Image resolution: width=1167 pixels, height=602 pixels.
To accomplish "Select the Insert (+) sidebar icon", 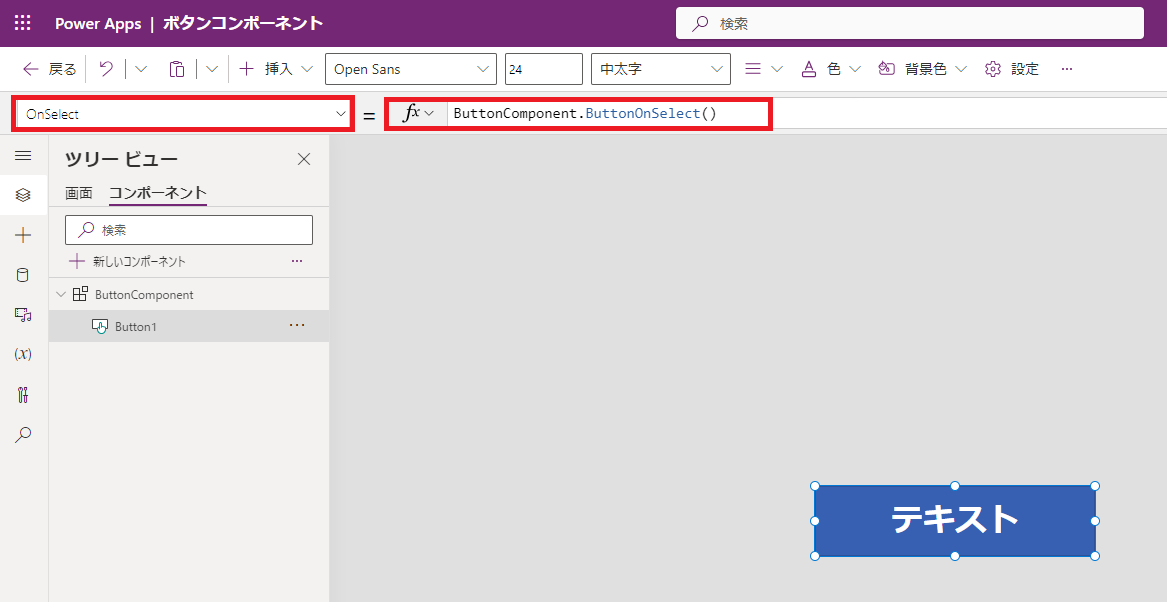I will 23,235.
